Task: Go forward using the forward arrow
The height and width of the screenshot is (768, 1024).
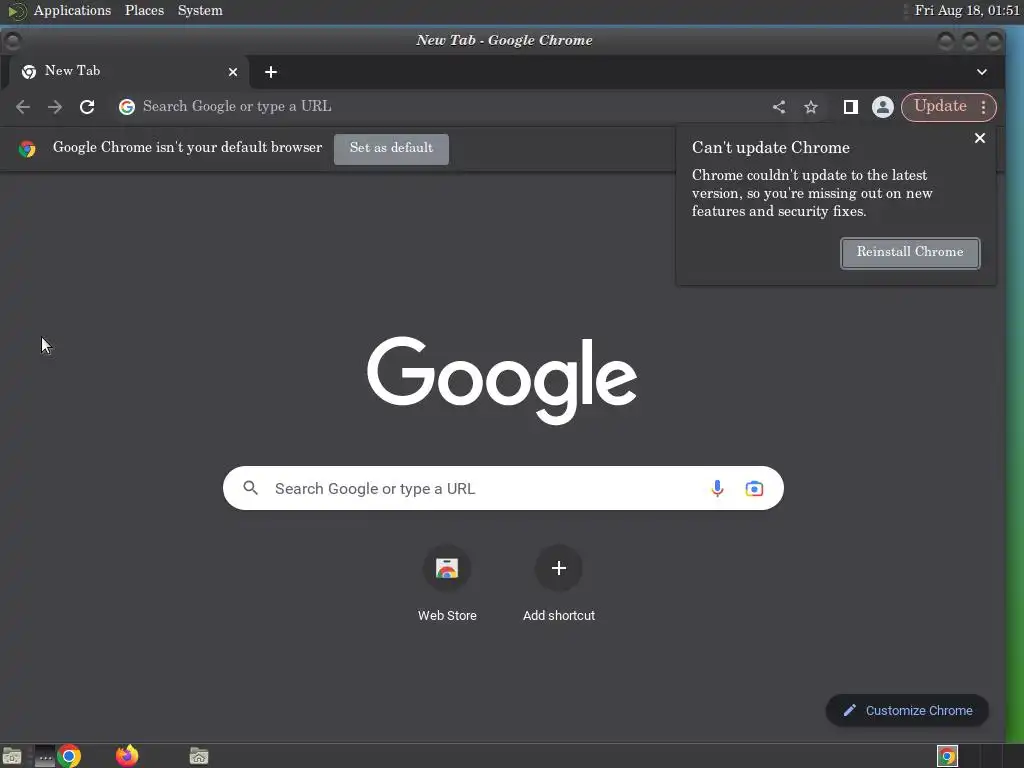Action: click(55, 106)
